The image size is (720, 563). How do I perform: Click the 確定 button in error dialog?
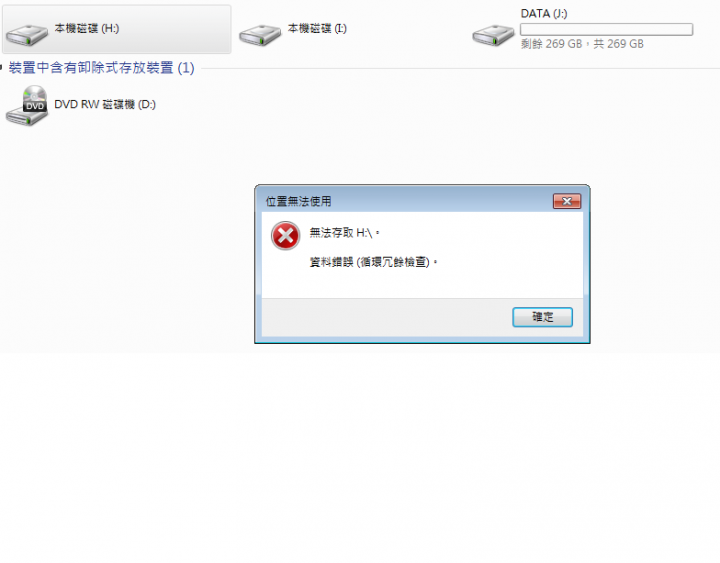tap(542, 317)
